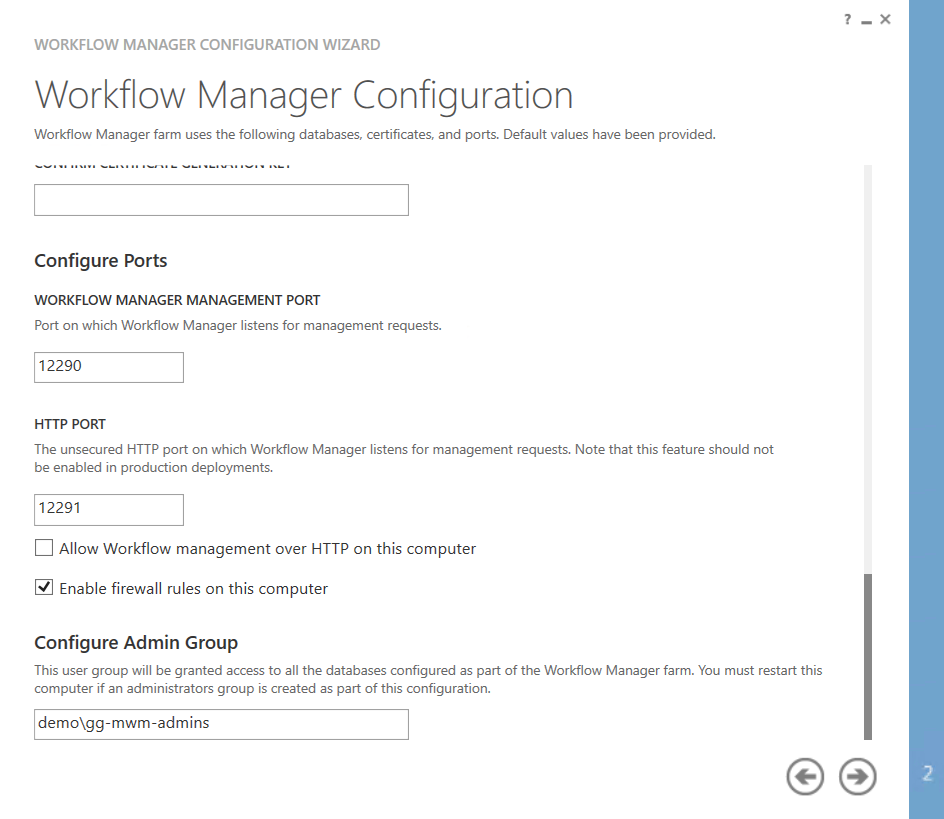Select the admin group field demo\gg-mwm-admins

tap(220, 724)
